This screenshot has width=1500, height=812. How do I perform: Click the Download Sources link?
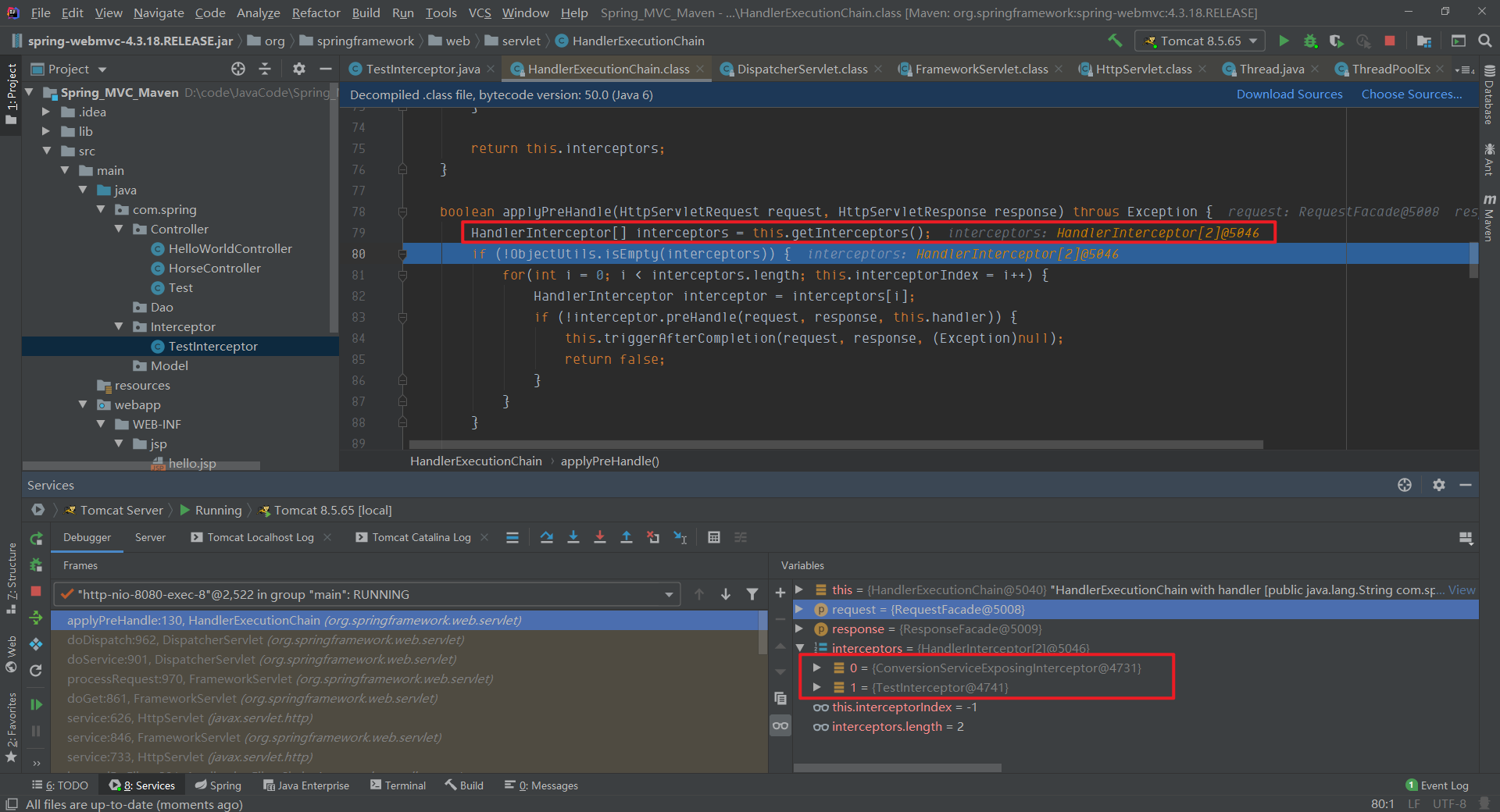tap(1289, 94)
